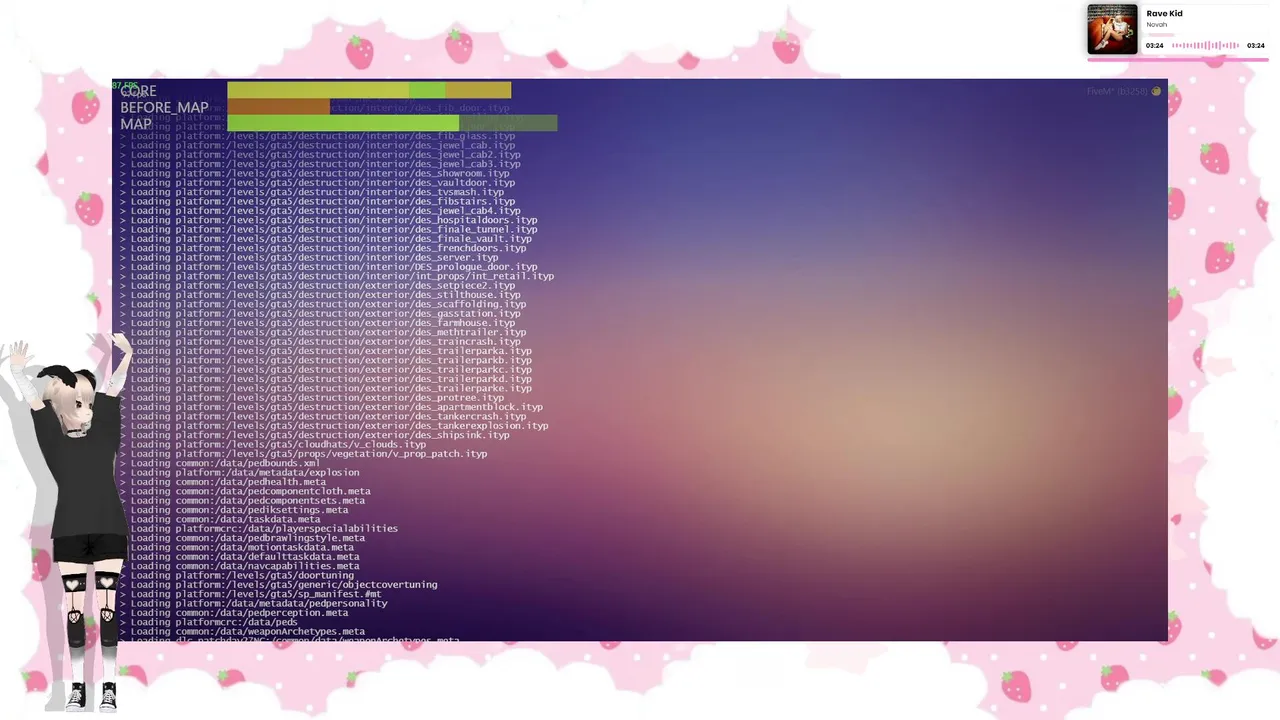Image resolution: width=1280 pixels, height=720 pixels.
Task: Click log line des_finale_vault.ityp
Action: click(x=326, y=239)
